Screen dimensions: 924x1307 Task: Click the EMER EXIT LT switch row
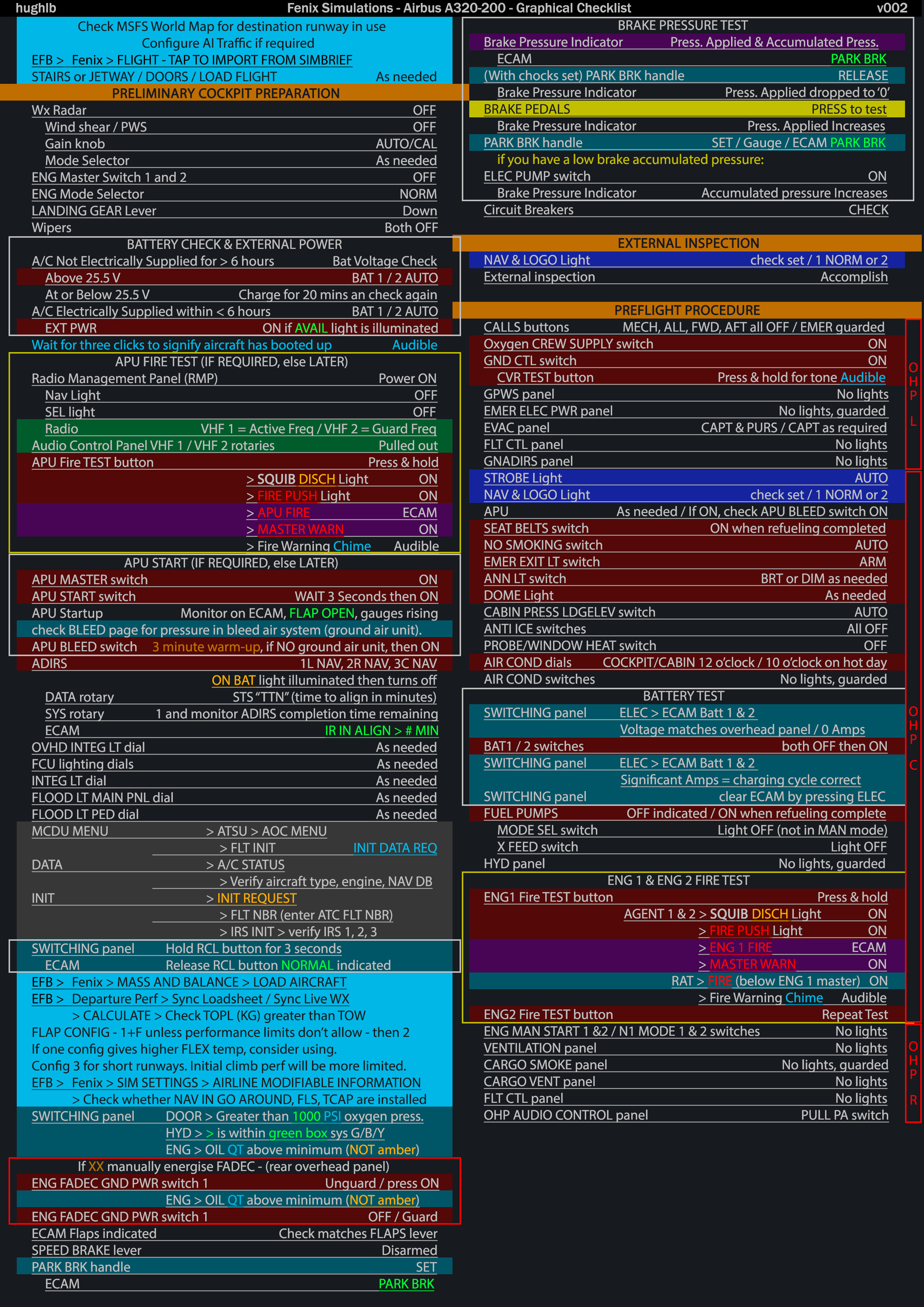tap(687, 562)
